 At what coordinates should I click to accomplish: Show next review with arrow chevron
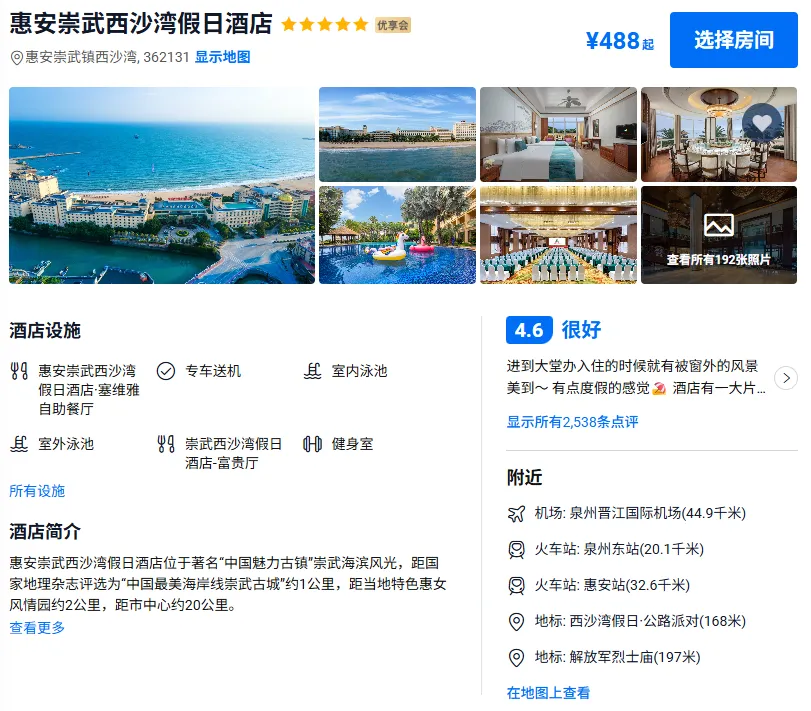[x=786, y=378]
